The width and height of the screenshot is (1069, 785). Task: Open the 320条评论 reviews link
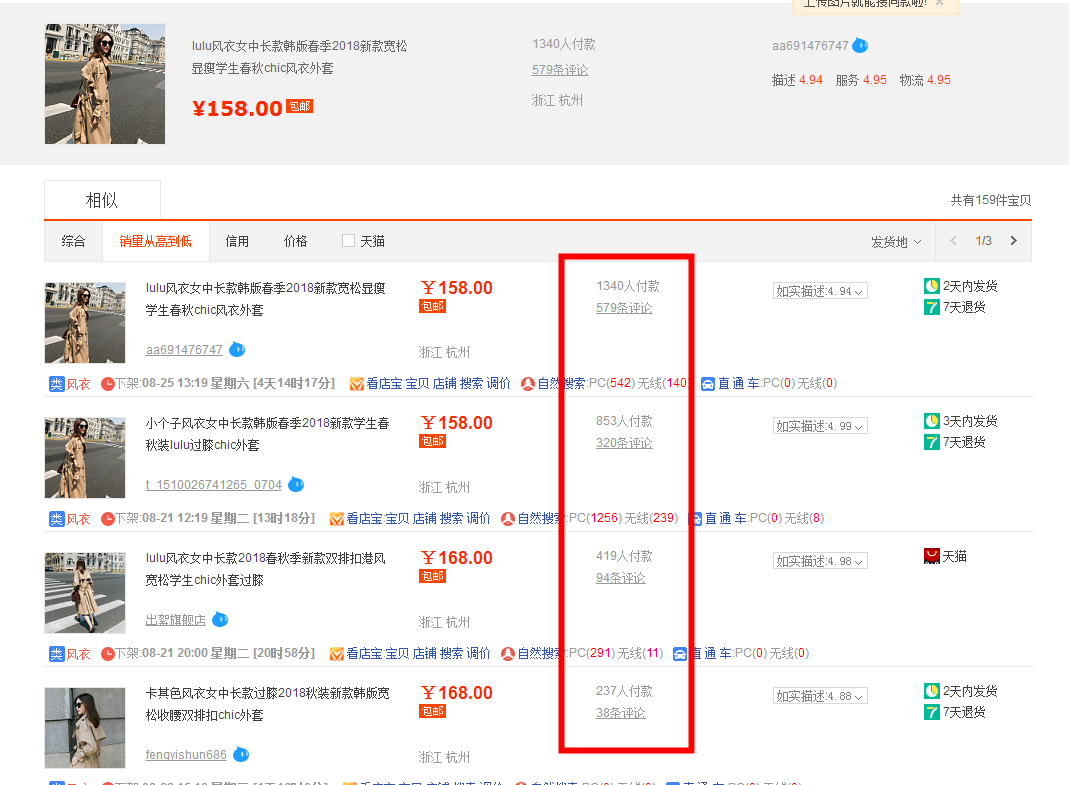(624, 443)
